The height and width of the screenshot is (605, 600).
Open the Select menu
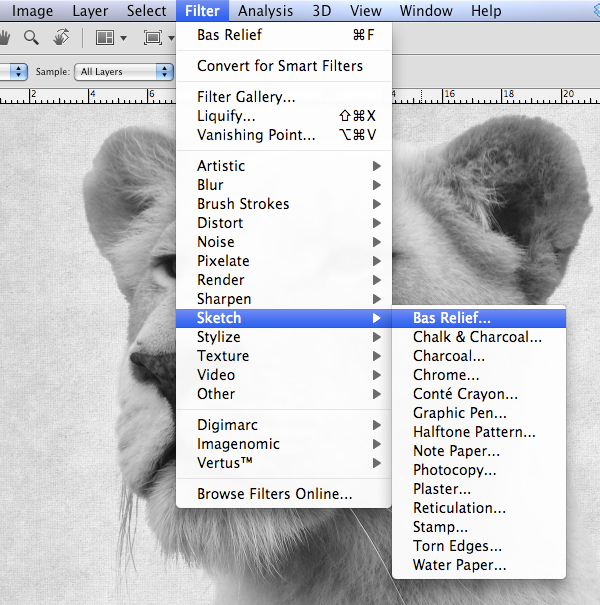pyautogui.click(x=146, y=11)
